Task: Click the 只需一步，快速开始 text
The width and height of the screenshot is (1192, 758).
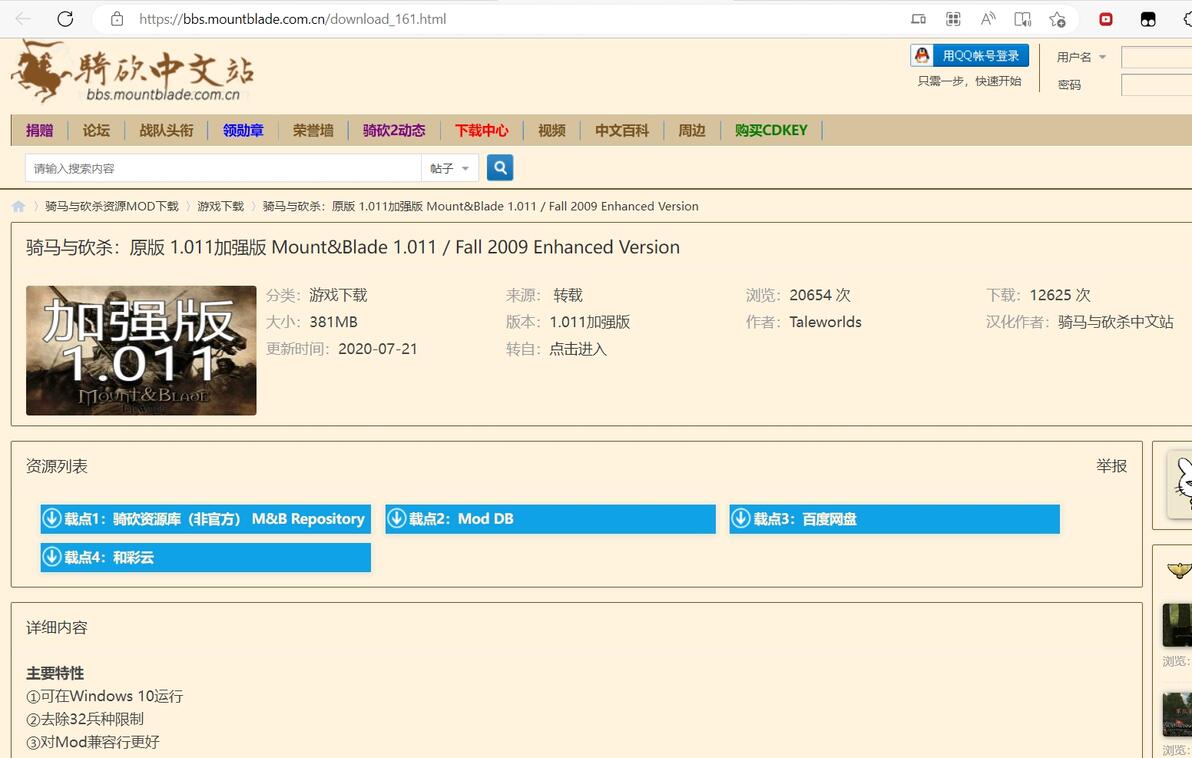Action: [969, 81]
